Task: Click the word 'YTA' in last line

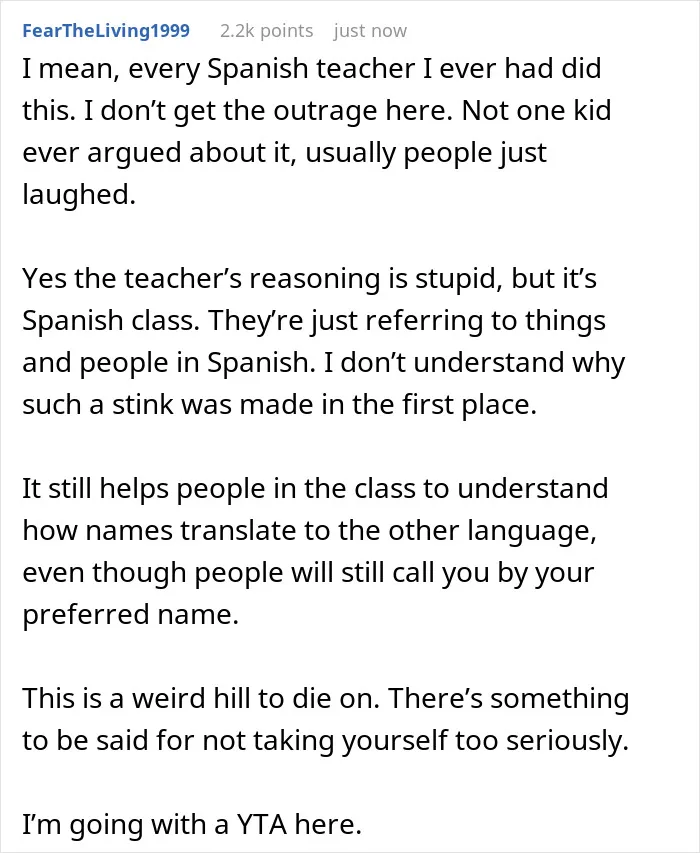Action: click(261, 825)
